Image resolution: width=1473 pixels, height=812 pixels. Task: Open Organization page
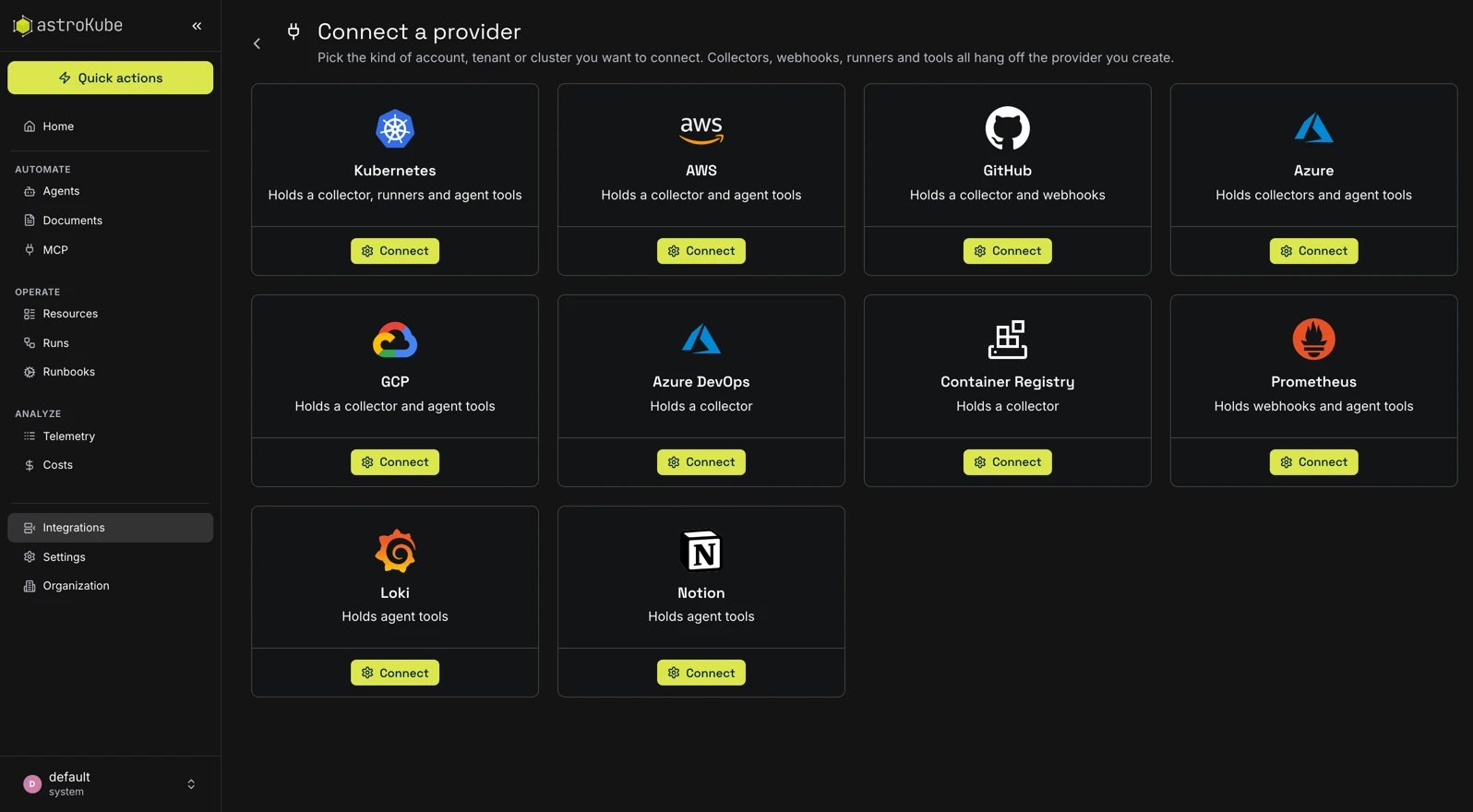110,586
